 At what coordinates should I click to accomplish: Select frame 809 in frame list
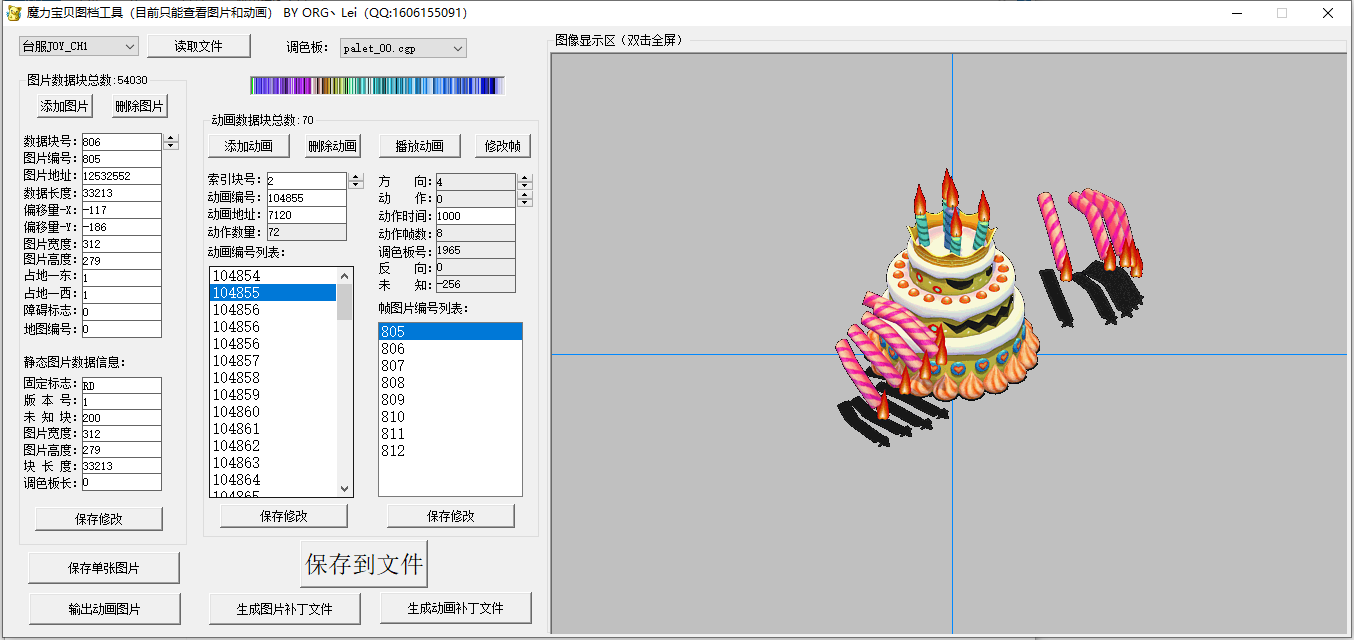(x=450, y=400)
